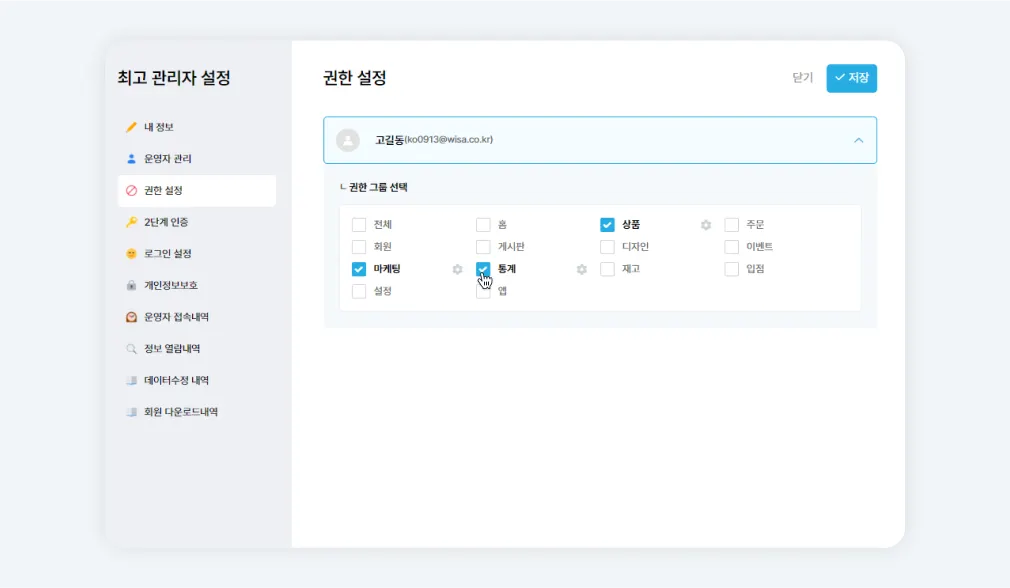1010x588 pixels.
Task: Click the pencil icon beside 내 정보
Action: pos(131,127)
